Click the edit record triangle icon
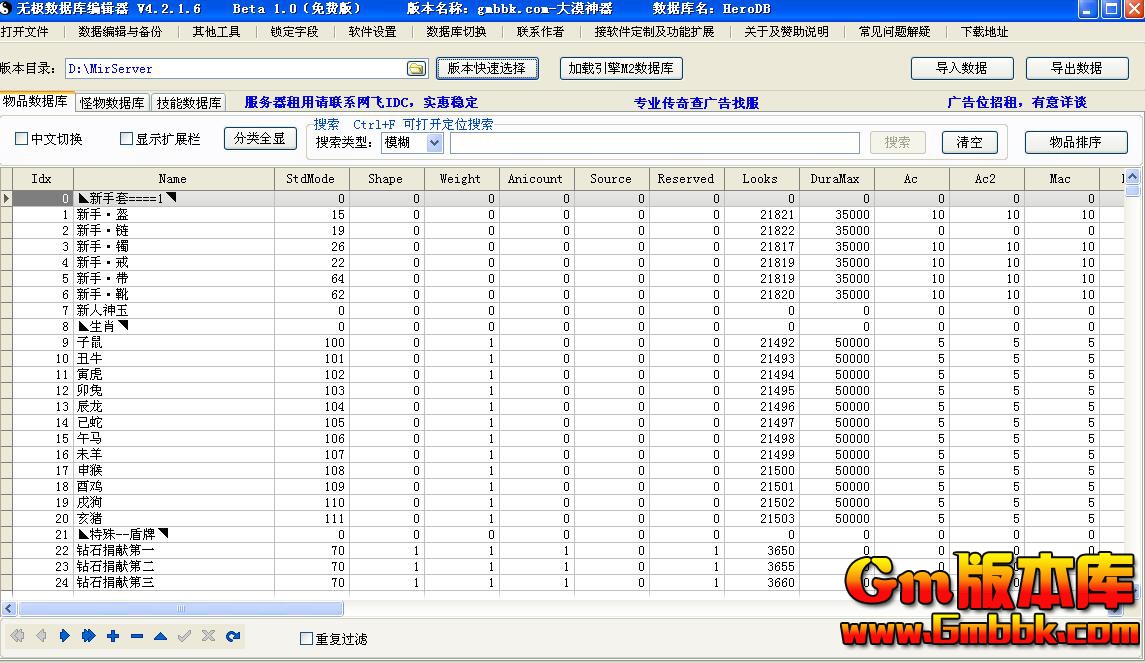Screen dimensions: 1145x663 pos(161,636)
